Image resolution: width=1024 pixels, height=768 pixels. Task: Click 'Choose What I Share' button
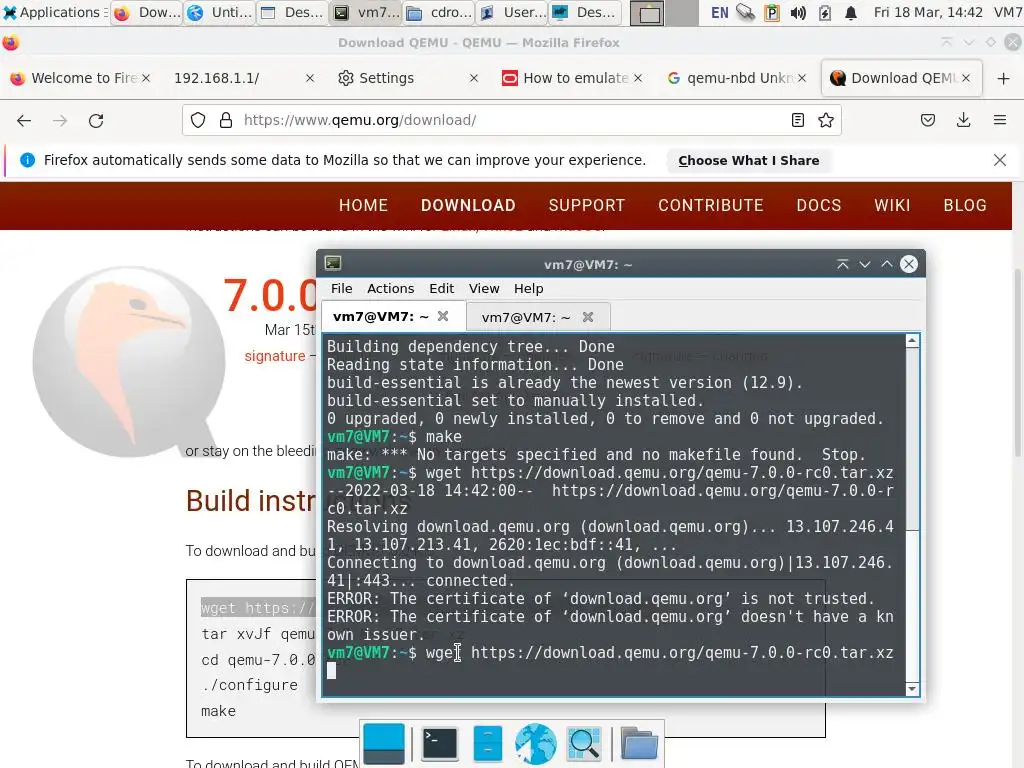[748, 160]
